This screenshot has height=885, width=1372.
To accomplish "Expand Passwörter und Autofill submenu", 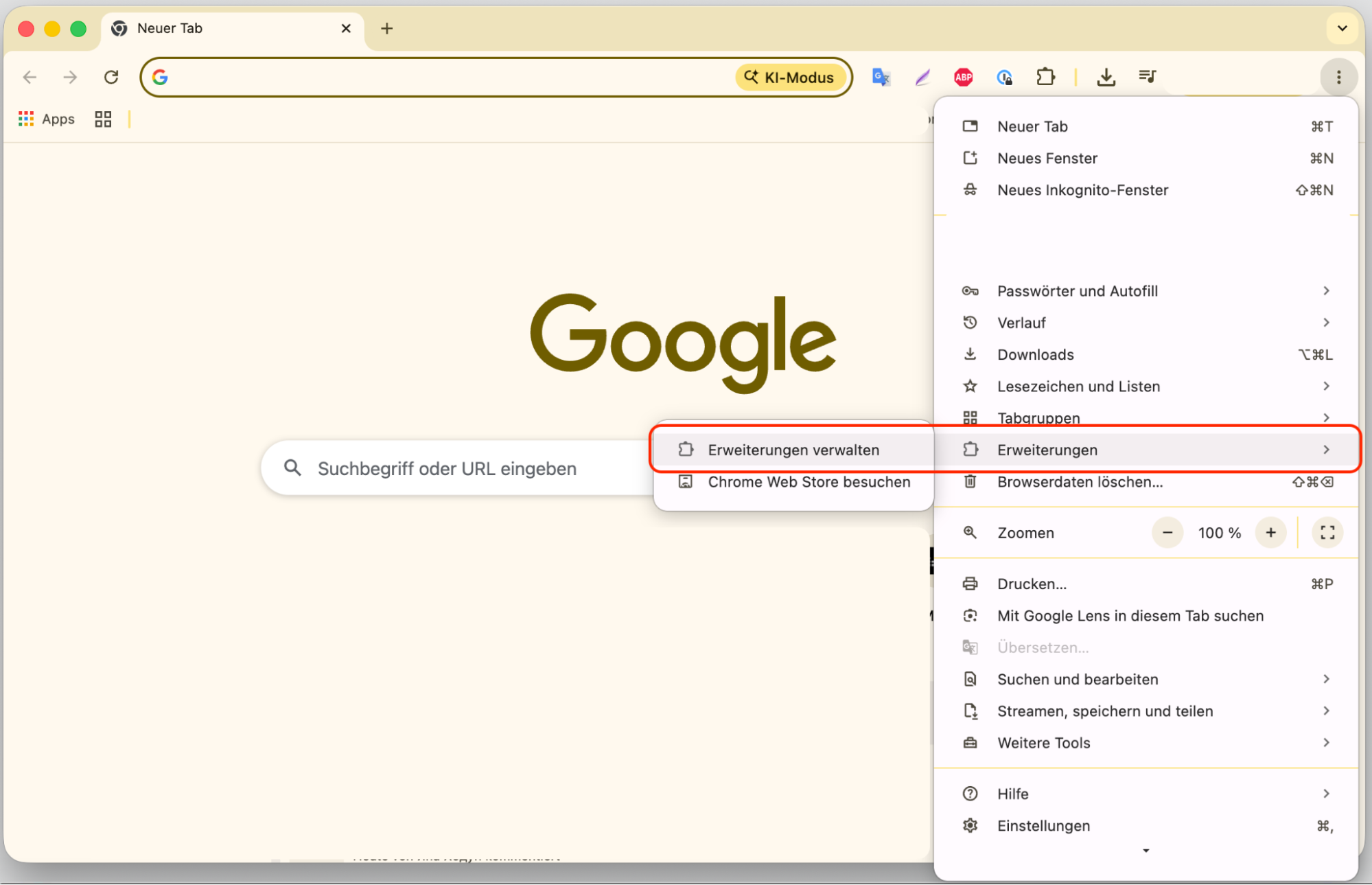I will 1146,291.
